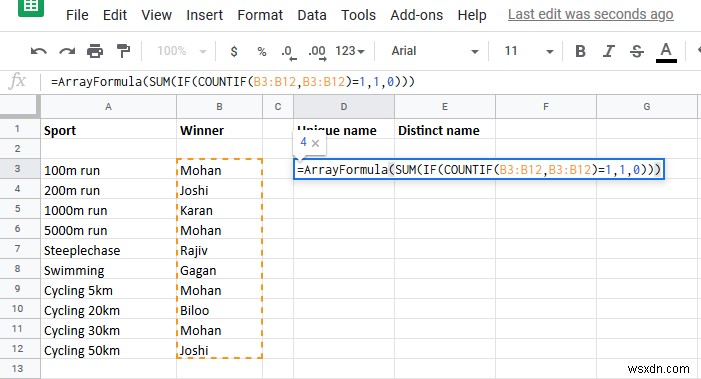Select the Swimming cell
The image size is (701, 379).
[x=108, y=269]
